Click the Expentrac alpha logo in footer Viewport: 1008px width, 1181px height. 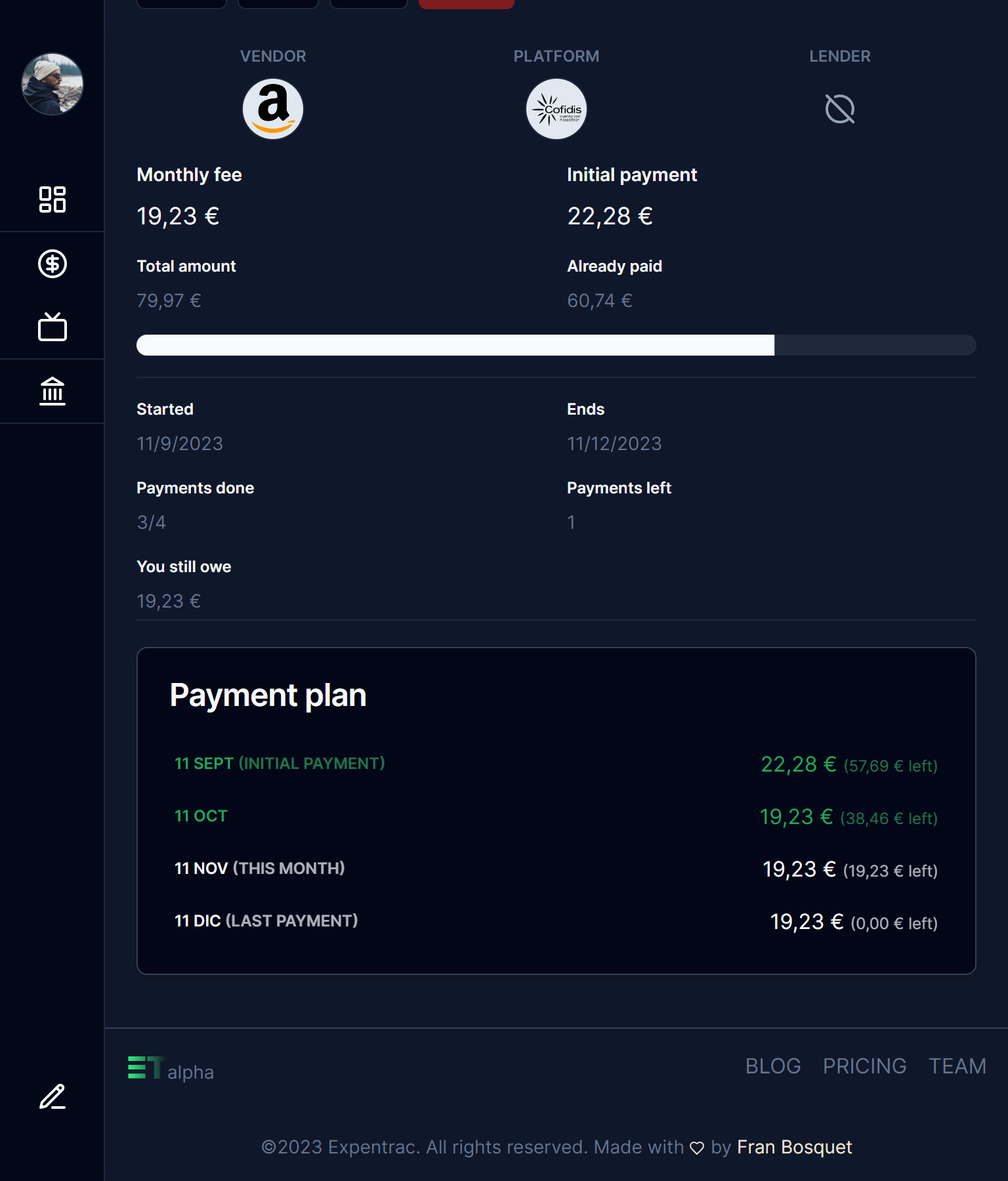click(171, 1069)
